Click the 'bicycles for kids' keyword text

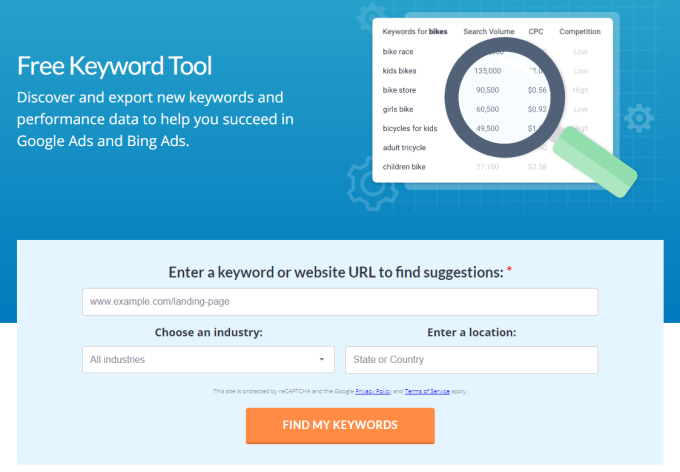click(410, 128)
